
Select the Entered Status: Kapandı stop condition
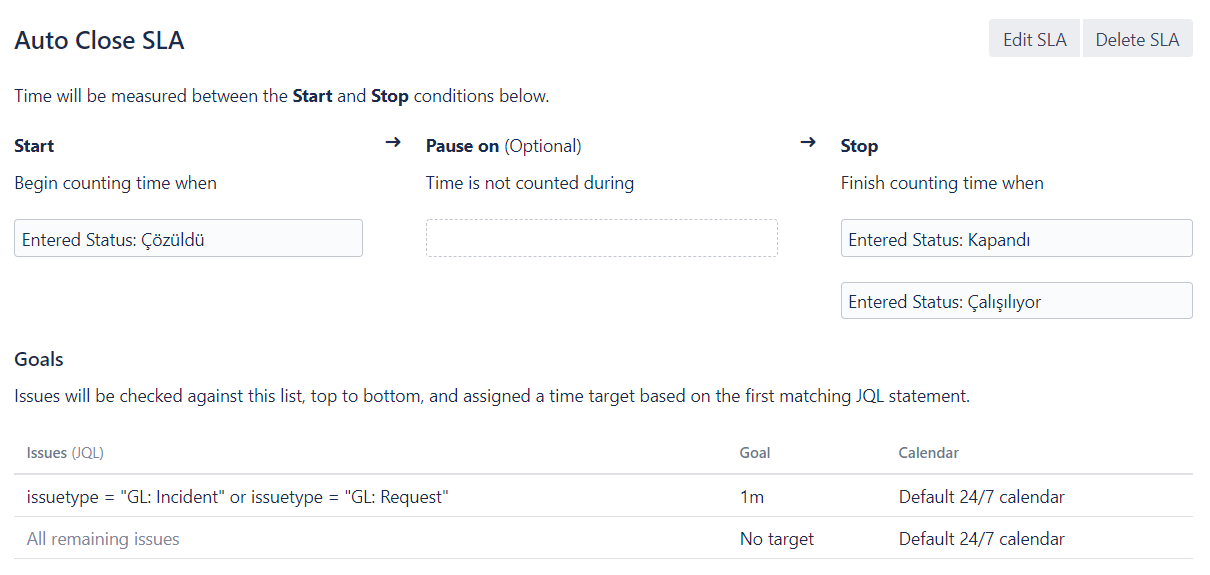(1016, 239)
